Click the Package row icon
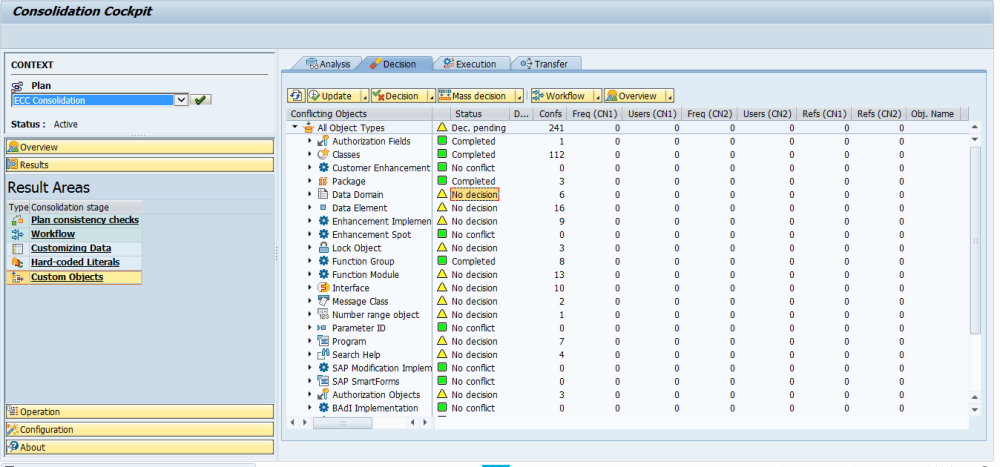This screenshot has height=467, width=1000. coord(323,181)
